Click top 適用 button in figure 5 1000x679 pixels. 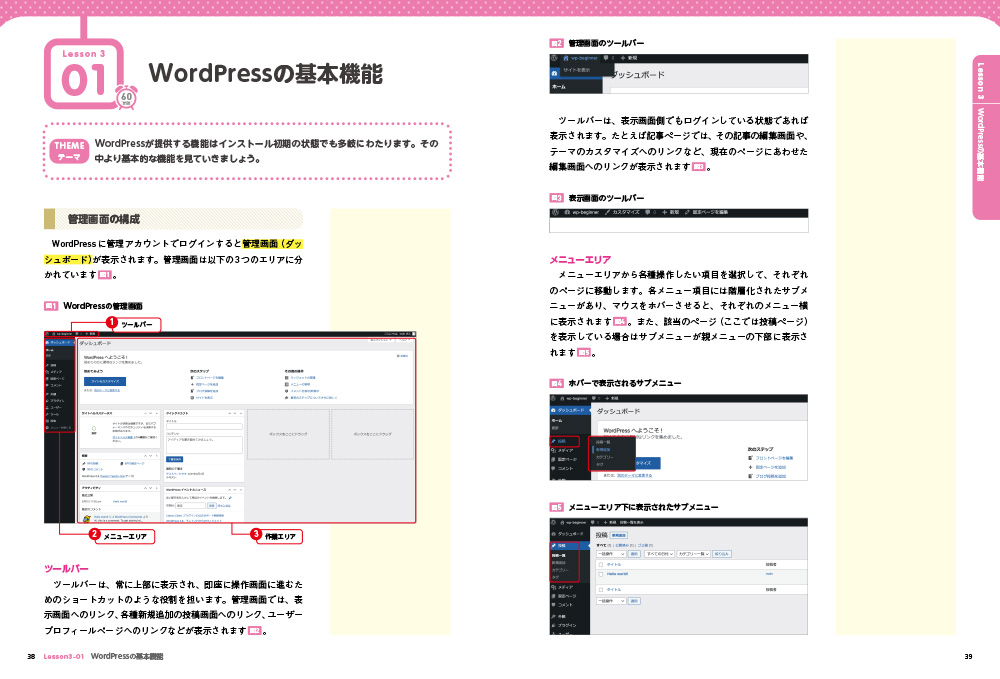[635, 554]
